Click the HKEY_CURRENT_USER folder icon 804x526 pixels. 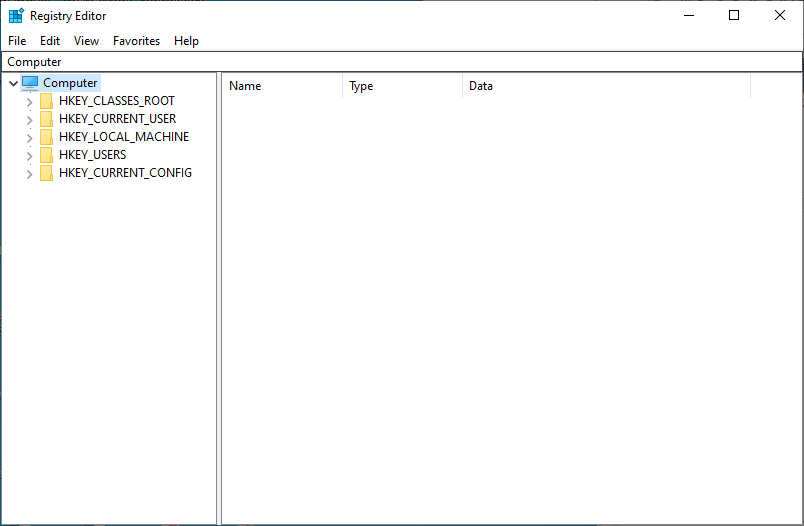coord(46,119)
